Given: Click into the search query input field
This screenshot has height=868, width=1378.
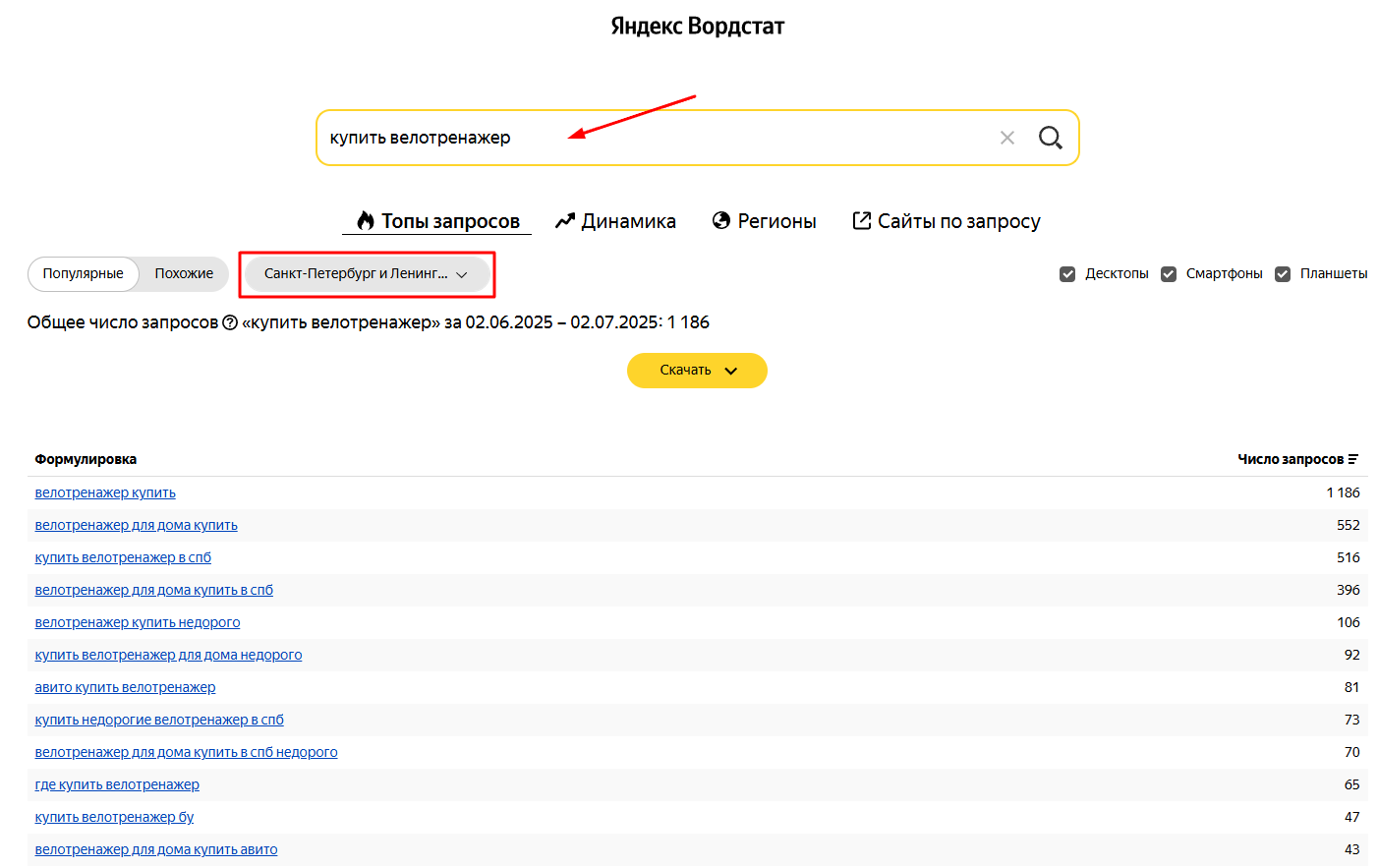Looking at the screenshot, I should (x=649, y=138).
